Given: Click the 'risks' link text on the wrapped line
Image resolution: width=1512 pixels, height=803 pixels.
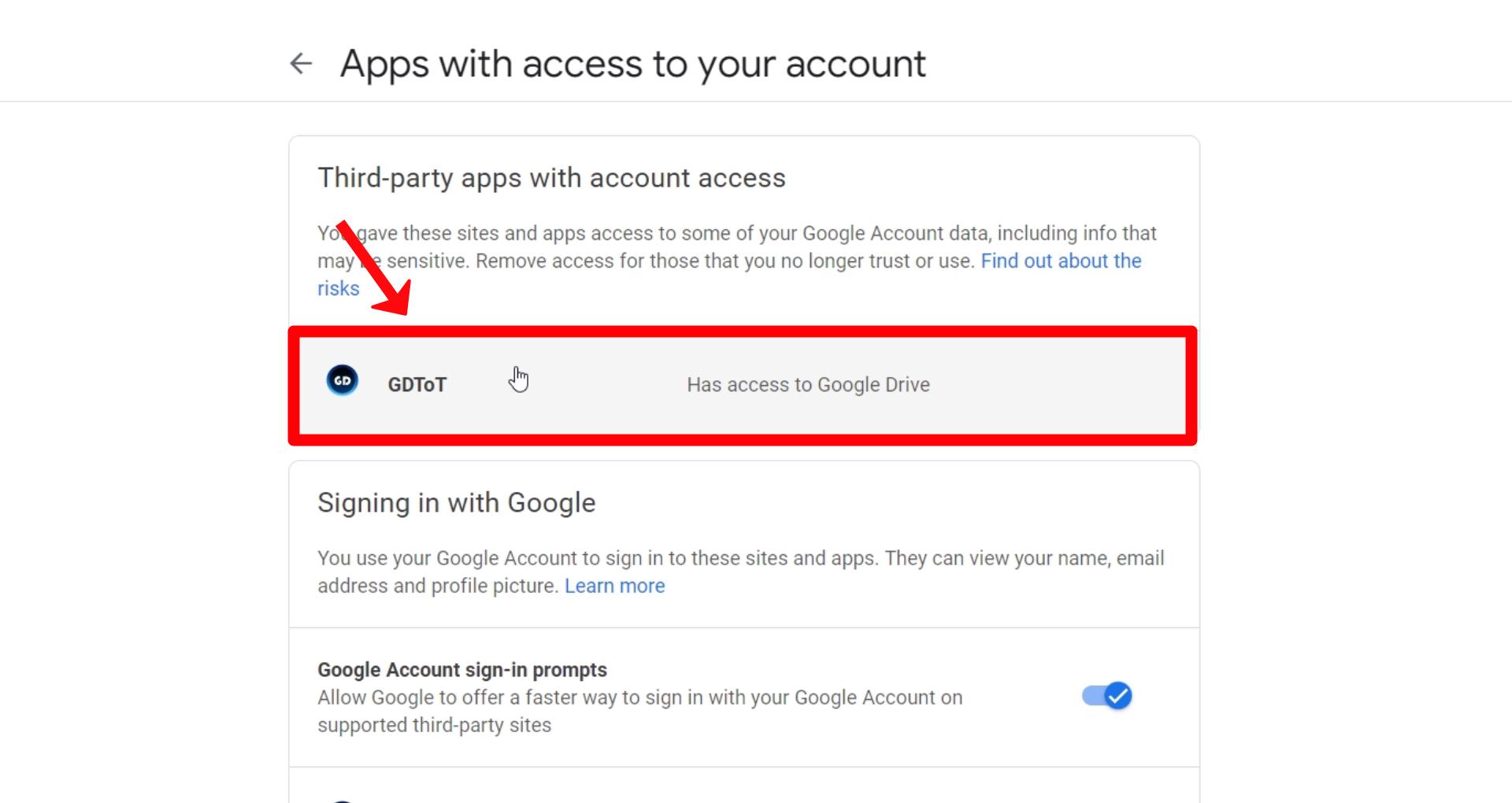Looking at the screenshot, I should 338,289.
